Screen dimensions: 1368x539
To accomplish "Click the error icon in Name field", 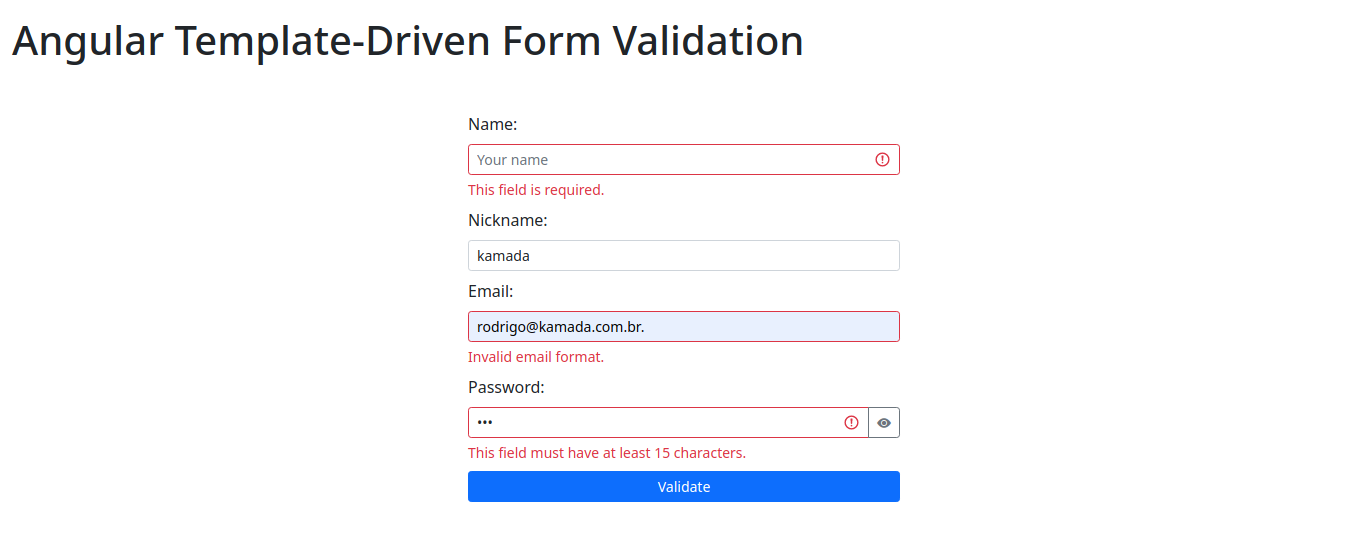I will [x=882, y=160].
